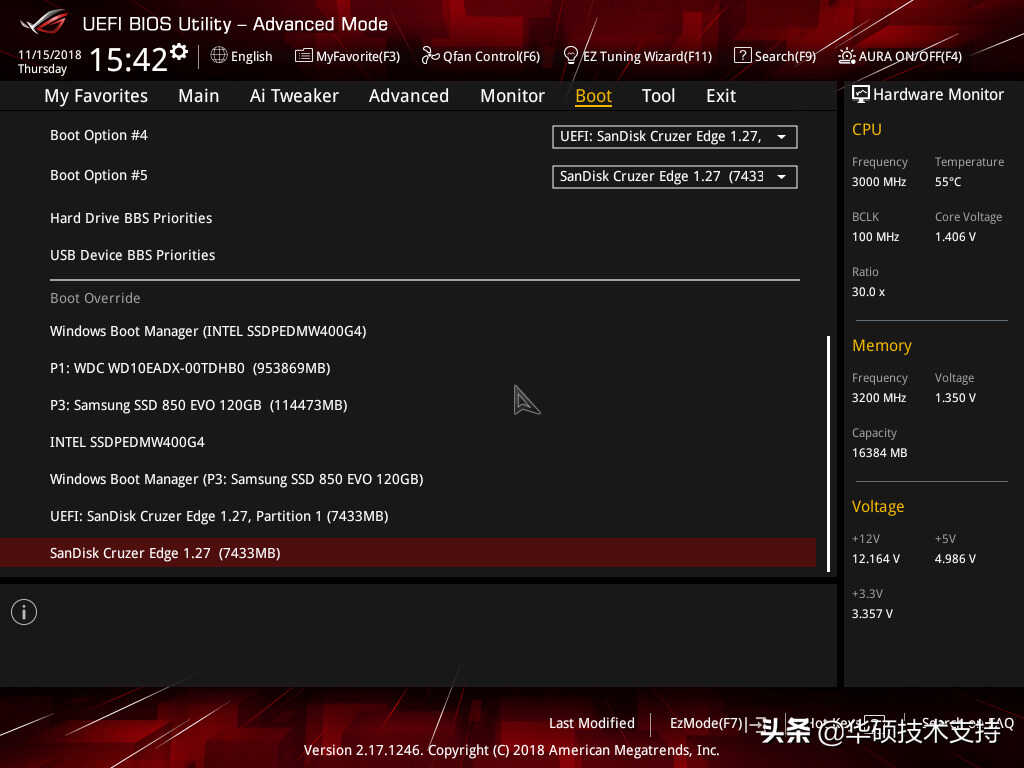
Task: Select INTEL SSDPEDMW400G4 boot override entry
Action: (127, 442)
